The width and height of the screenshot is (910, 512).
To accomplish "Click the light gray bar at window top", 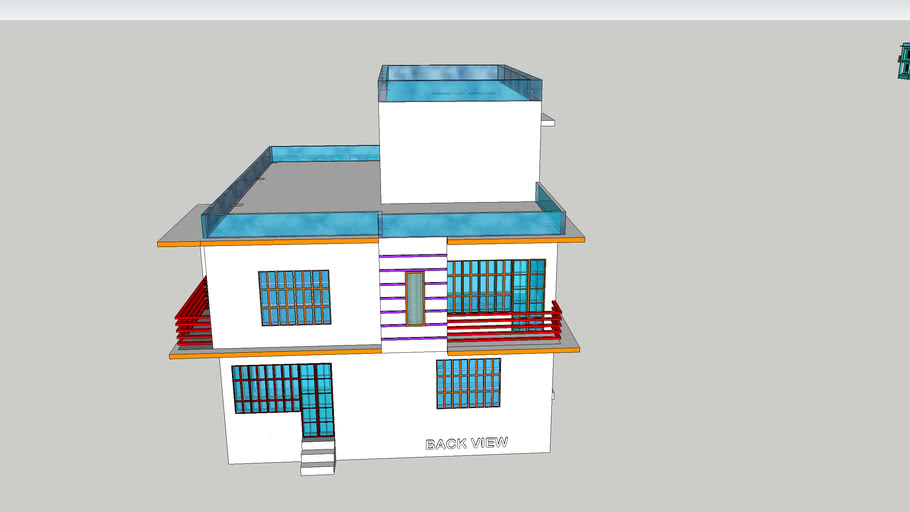I will click(x=455, y=10).
